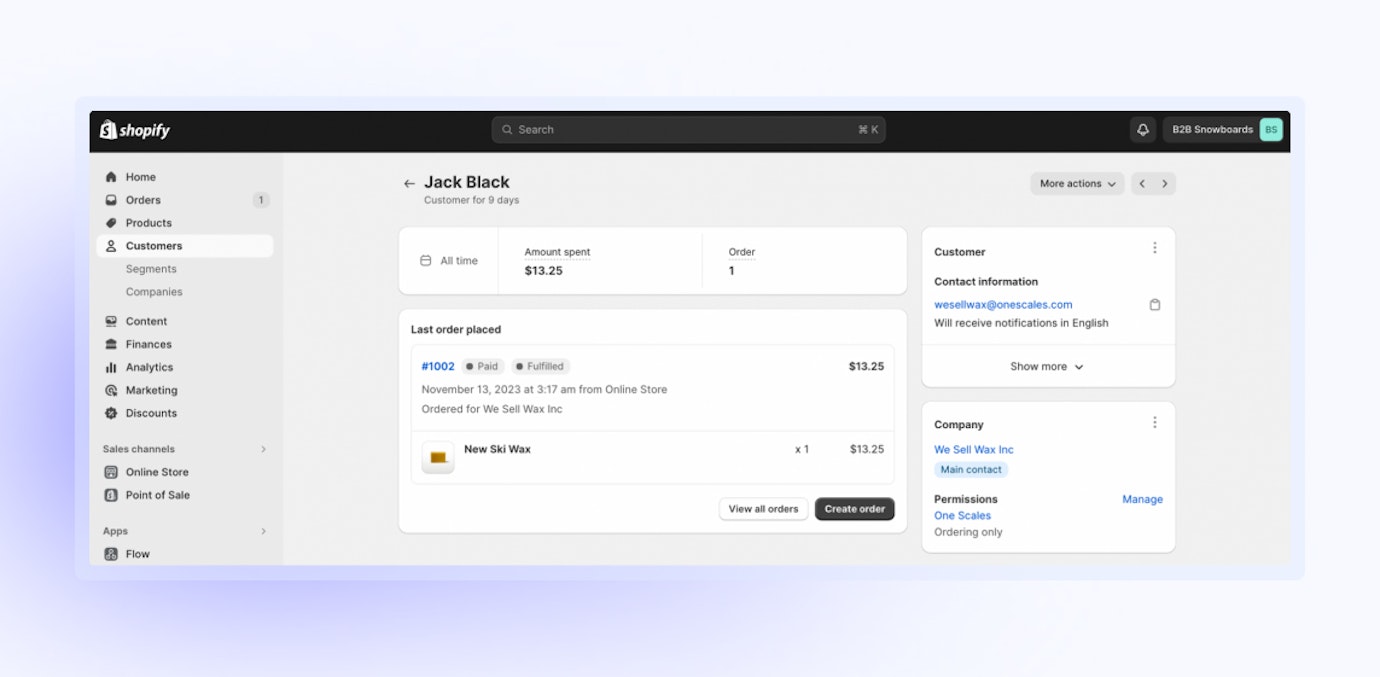Click the Fulfilled status badge
This screenshot has height=677, width=1380.
tap(541, 367)
